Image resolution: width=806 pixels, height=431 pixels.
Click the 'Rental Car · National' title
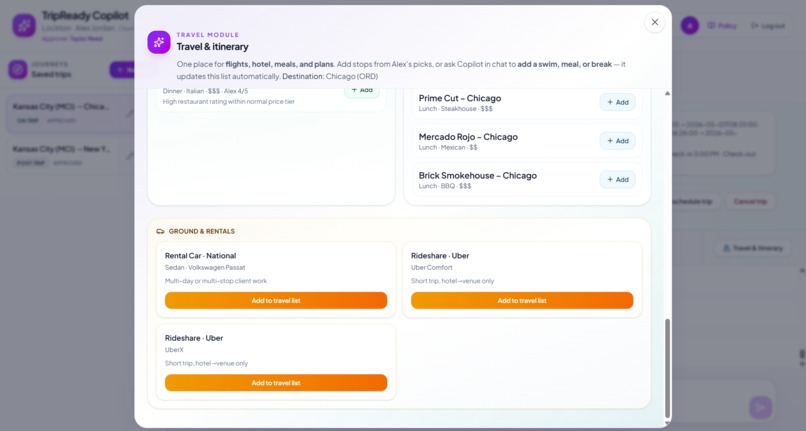coord(200,256)
